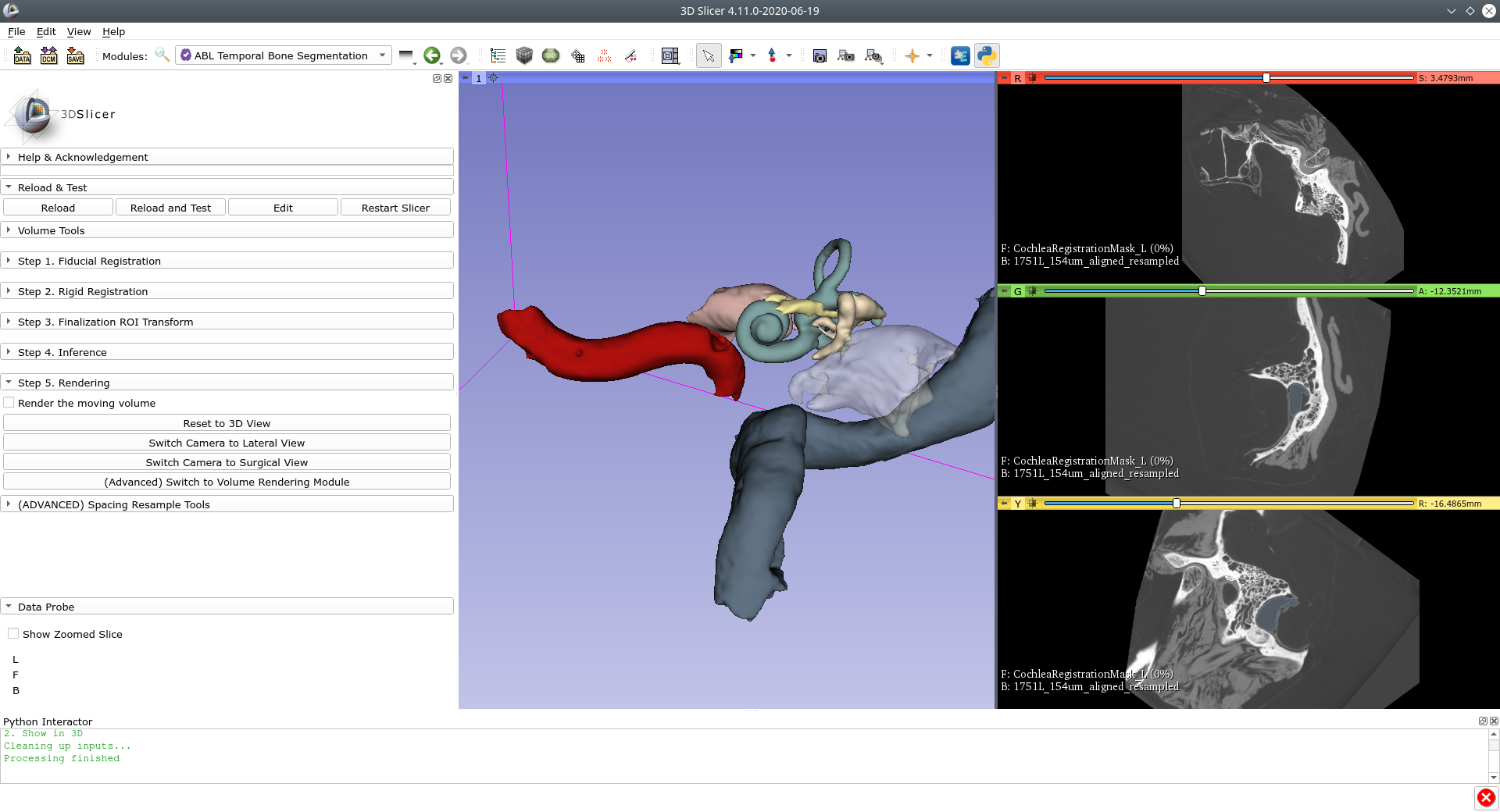Center the 3D view with its crosshair icon
The width and height of the screenshot is (1500, 812).
point(493,78)
